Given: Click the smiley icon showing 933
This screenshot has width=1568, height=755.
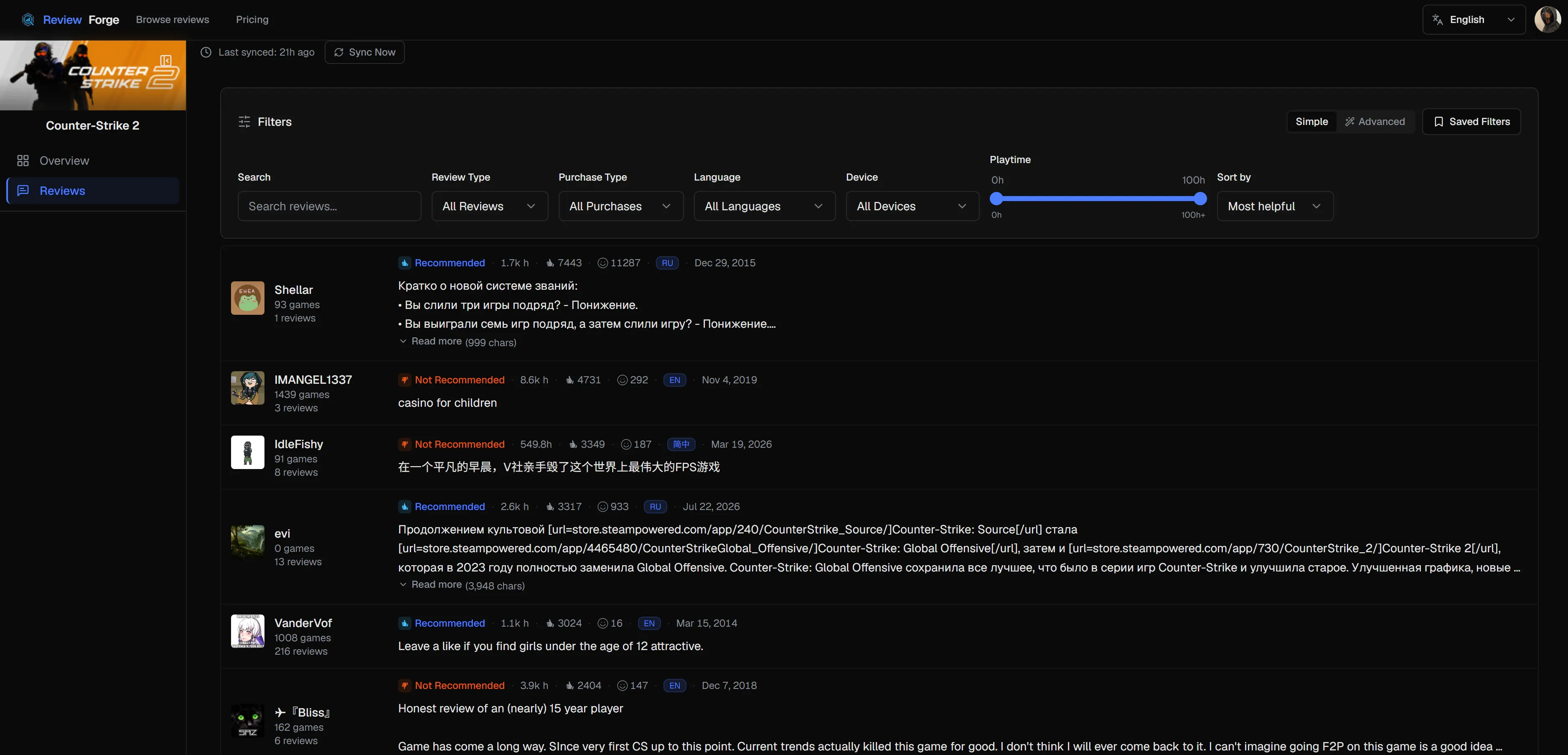Looking at the screenshot, I should coord(602,507).
